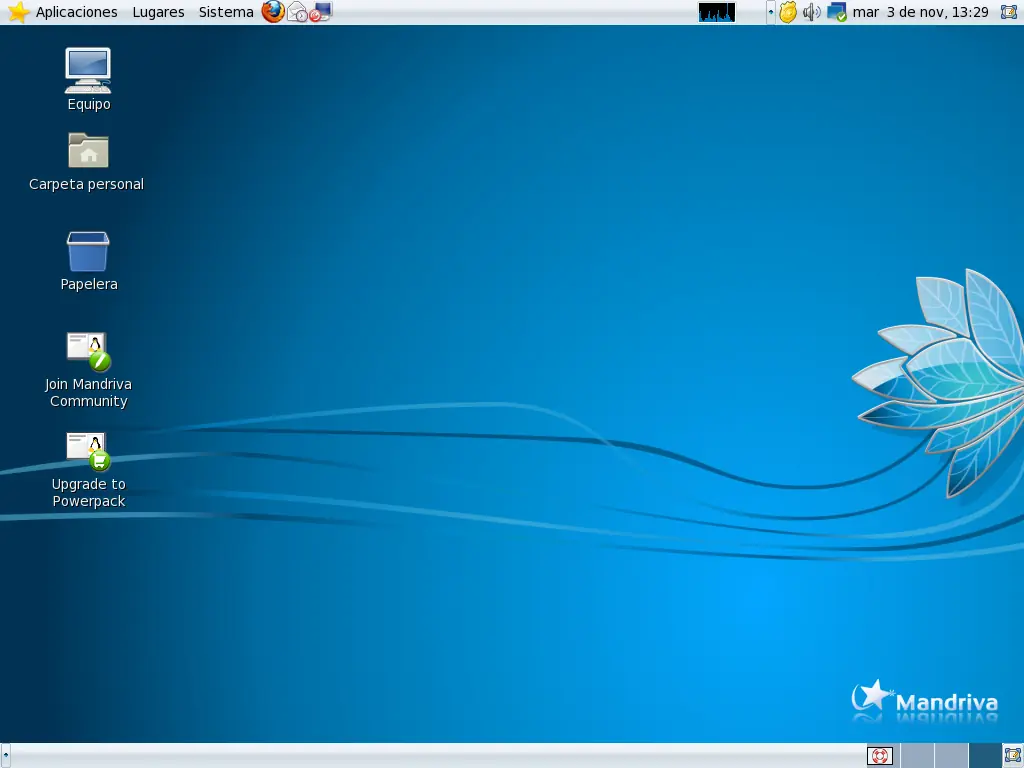Screen dimensions: 1024x768
Task: Open the Sistema menu
Action: click(x=226, y=12)
